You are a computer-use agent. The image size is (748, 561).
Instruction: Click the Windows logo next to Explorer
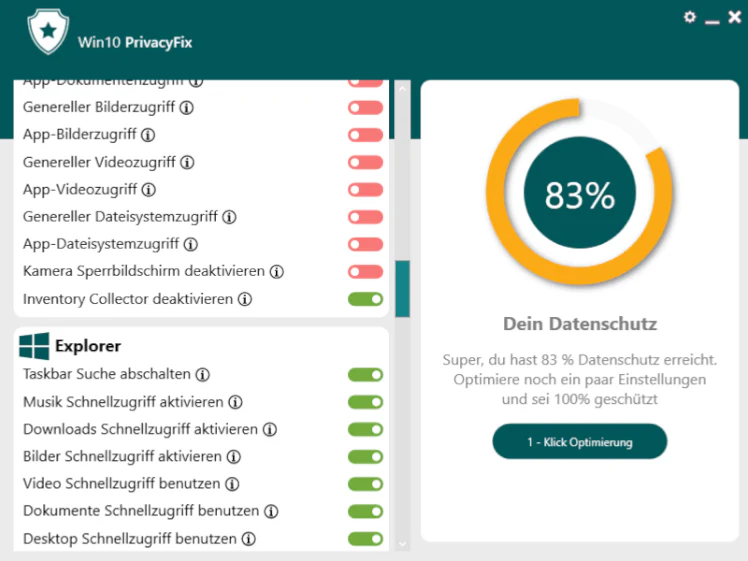(34, 346)
